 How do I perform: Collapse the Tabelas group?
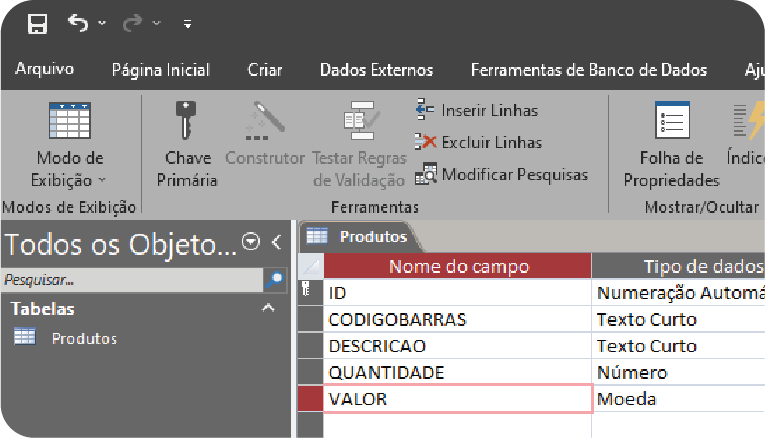point(268,308)
